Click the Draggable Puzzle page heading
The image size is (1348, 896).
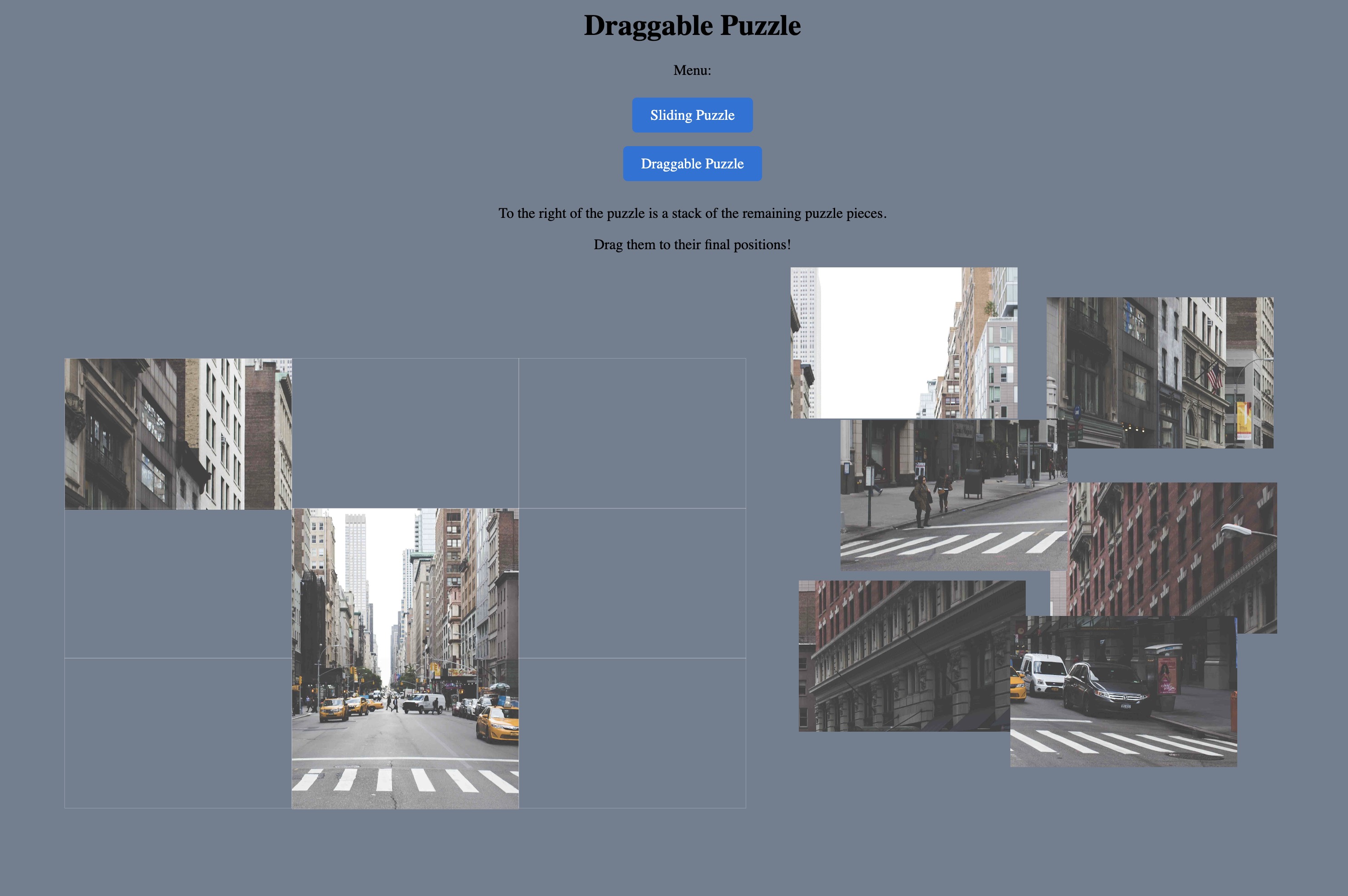point(692,26)
